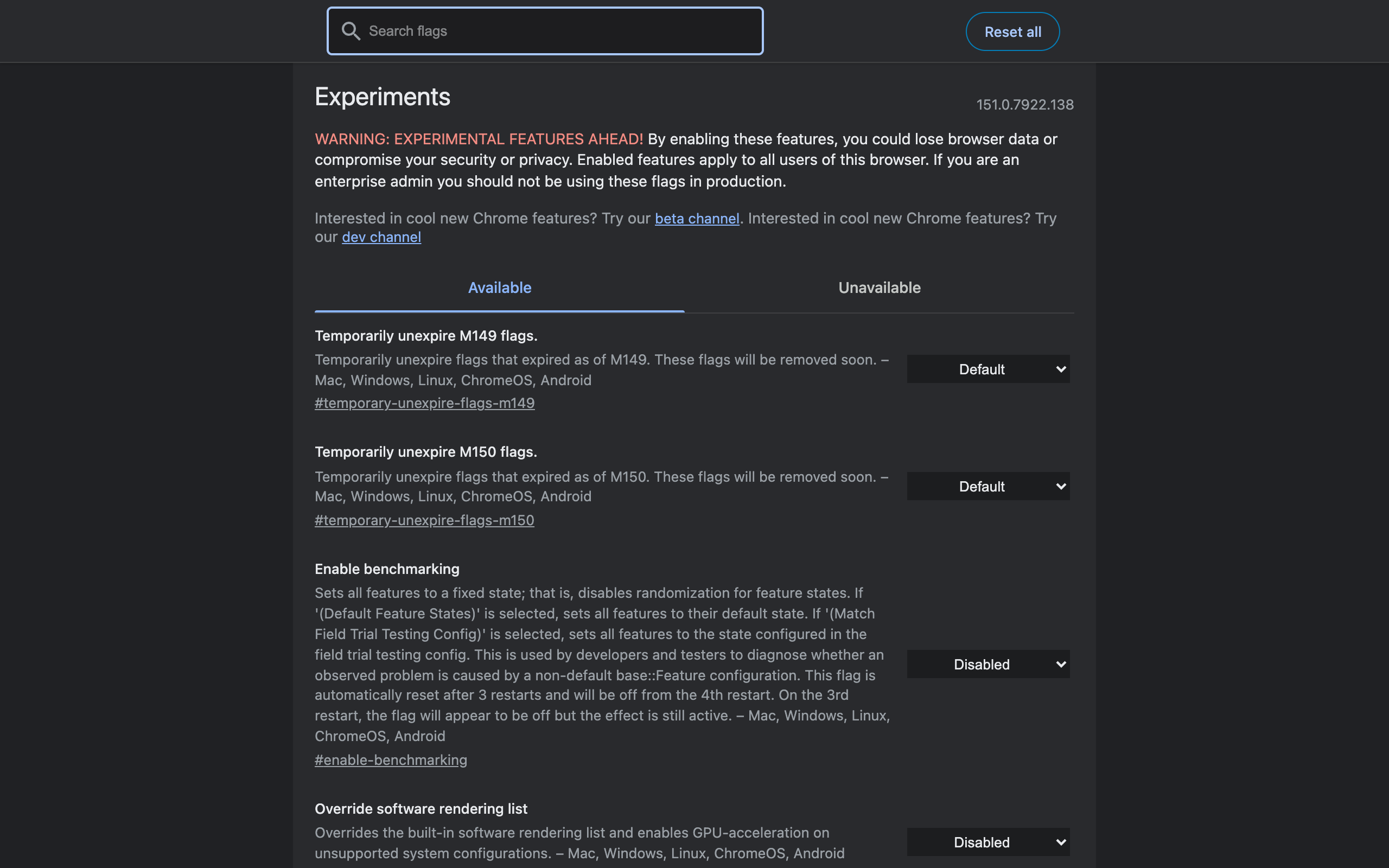Click the version number 151.0.7922.138
The image size is (1389, 868).
1024,105
